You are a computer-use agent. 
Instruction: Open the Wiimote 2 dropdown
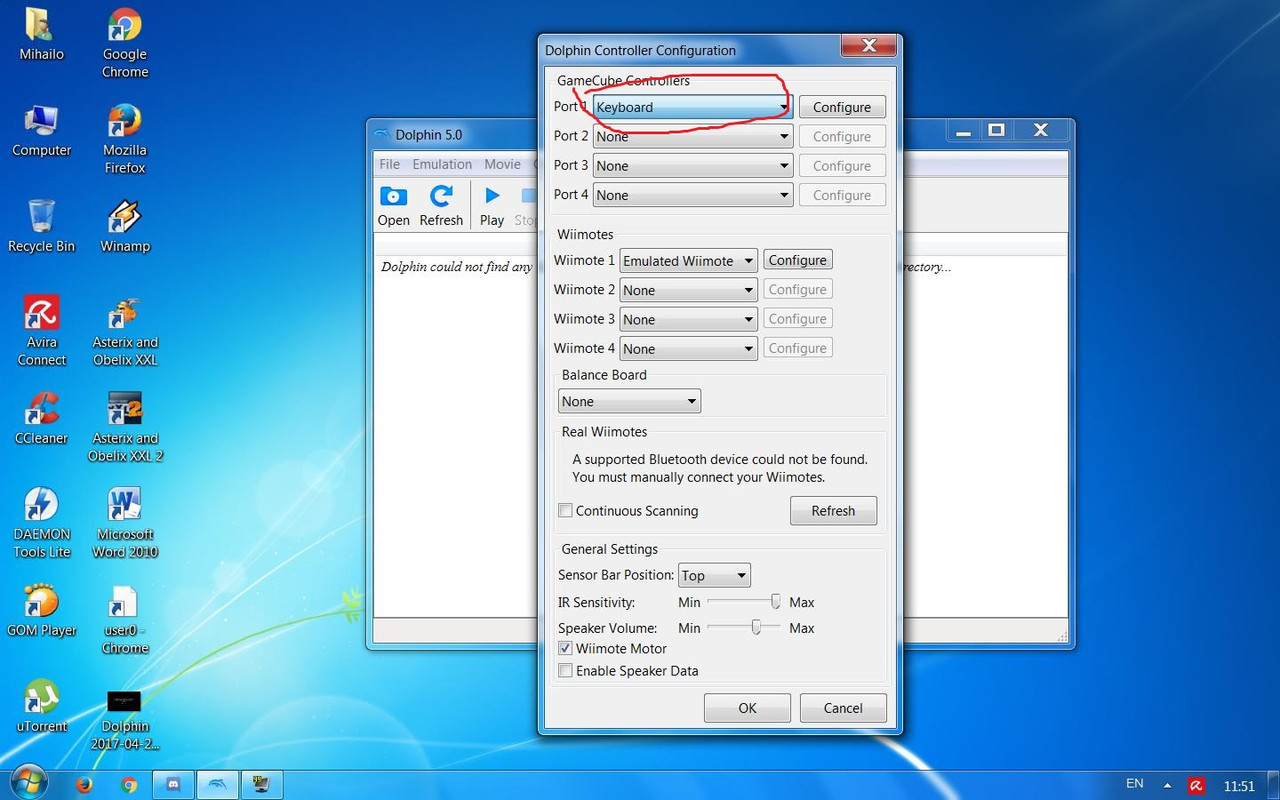coord(688,290)
